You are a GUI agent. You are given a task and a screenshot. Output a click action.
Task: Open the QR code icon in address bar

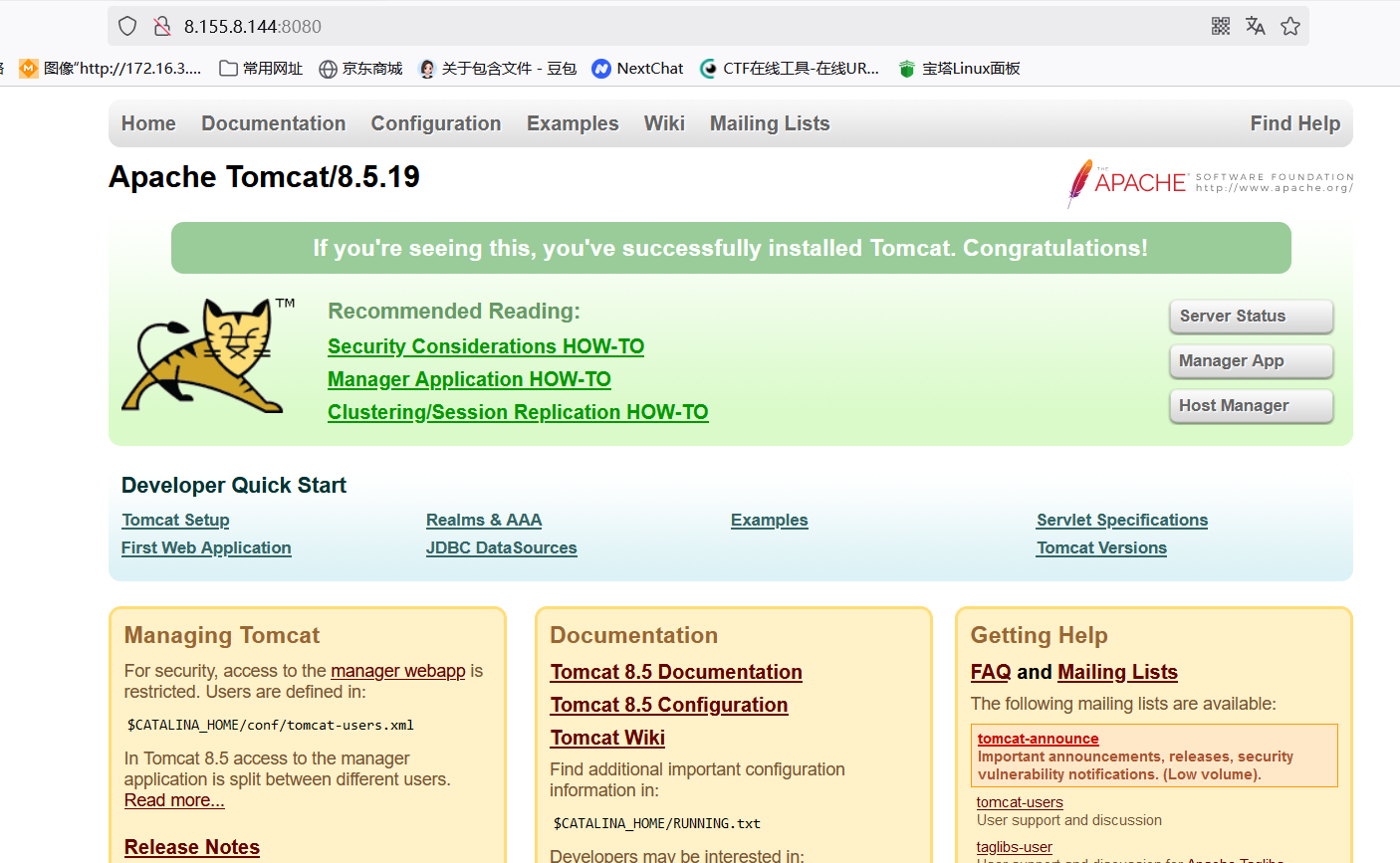click(1221, 26)
